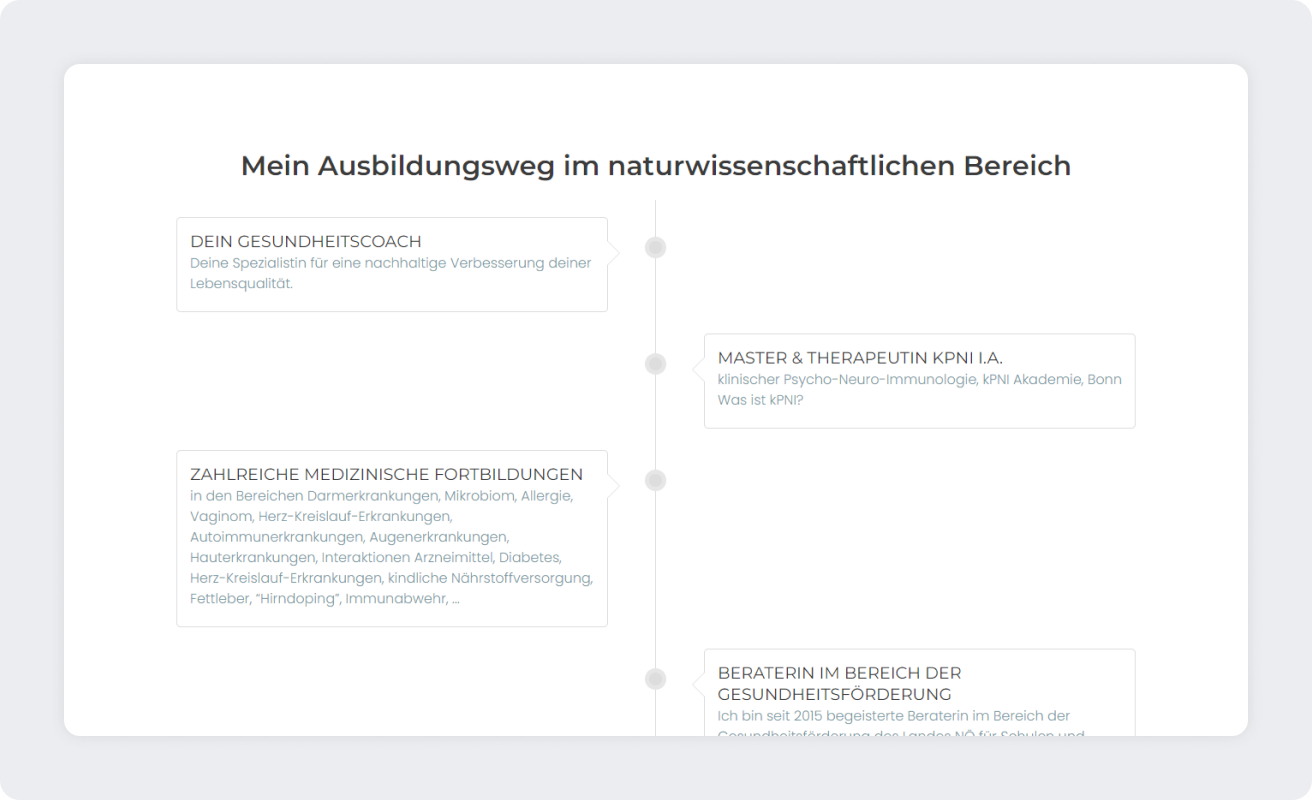The width and height of the screenshot is (1312, 800).
Task: Click the timeline dot beside DEIN GESUNDHEITSCOACH
Action: (655, 248)
